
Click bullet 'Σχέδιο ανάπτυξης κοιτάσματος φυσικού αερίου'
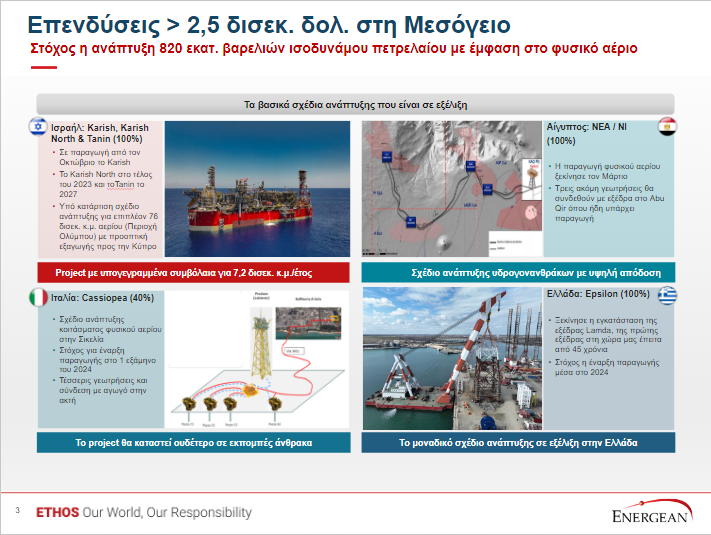[110, 329]
